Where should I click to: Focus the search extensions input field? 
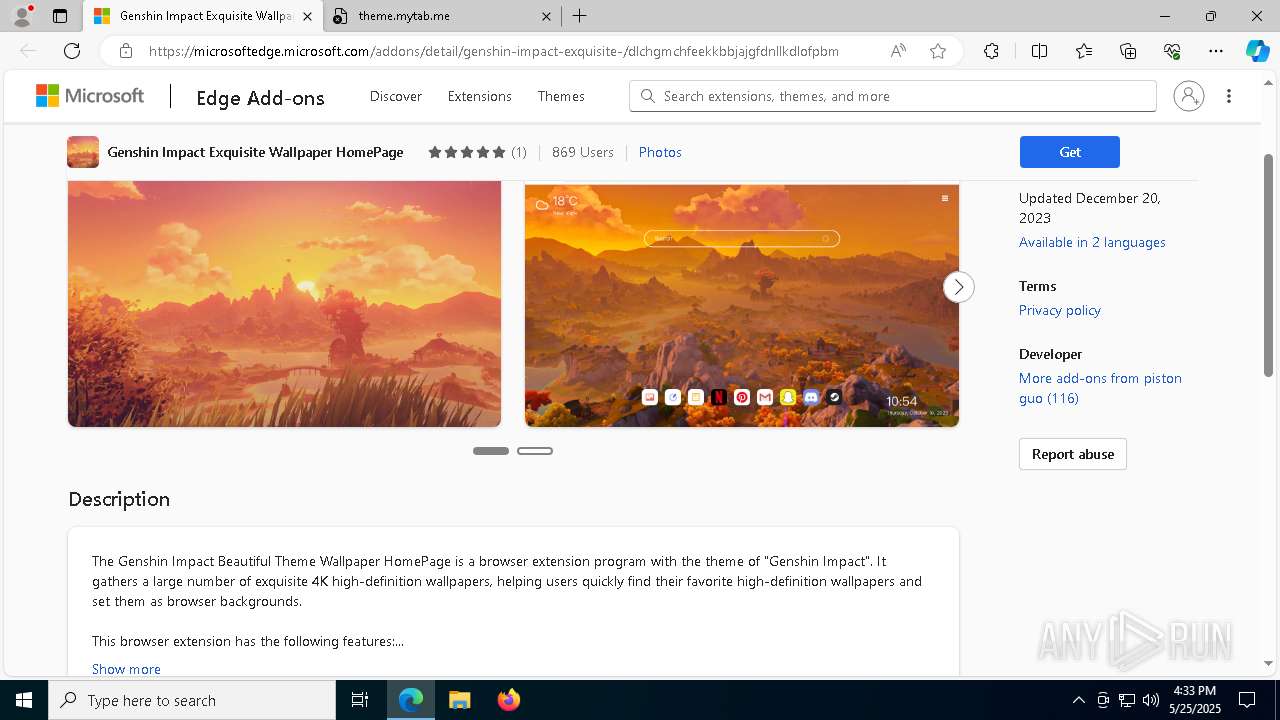tap(893, 96)
